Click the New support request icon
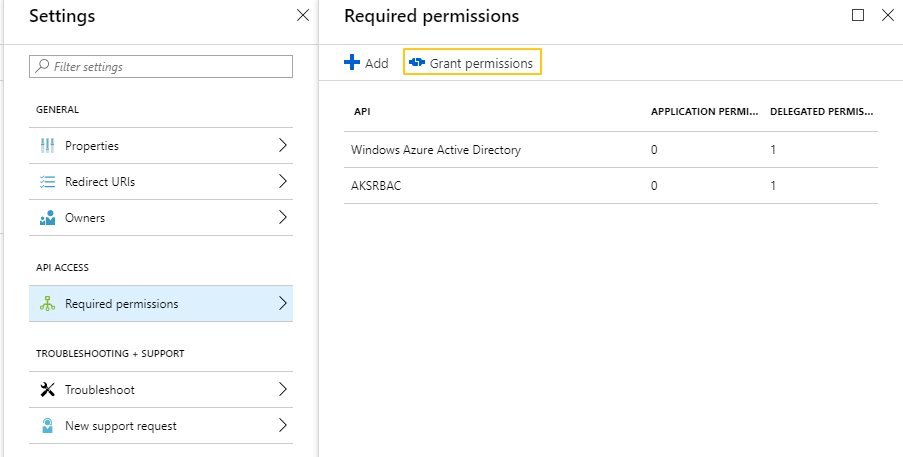 tap(46, 426)
